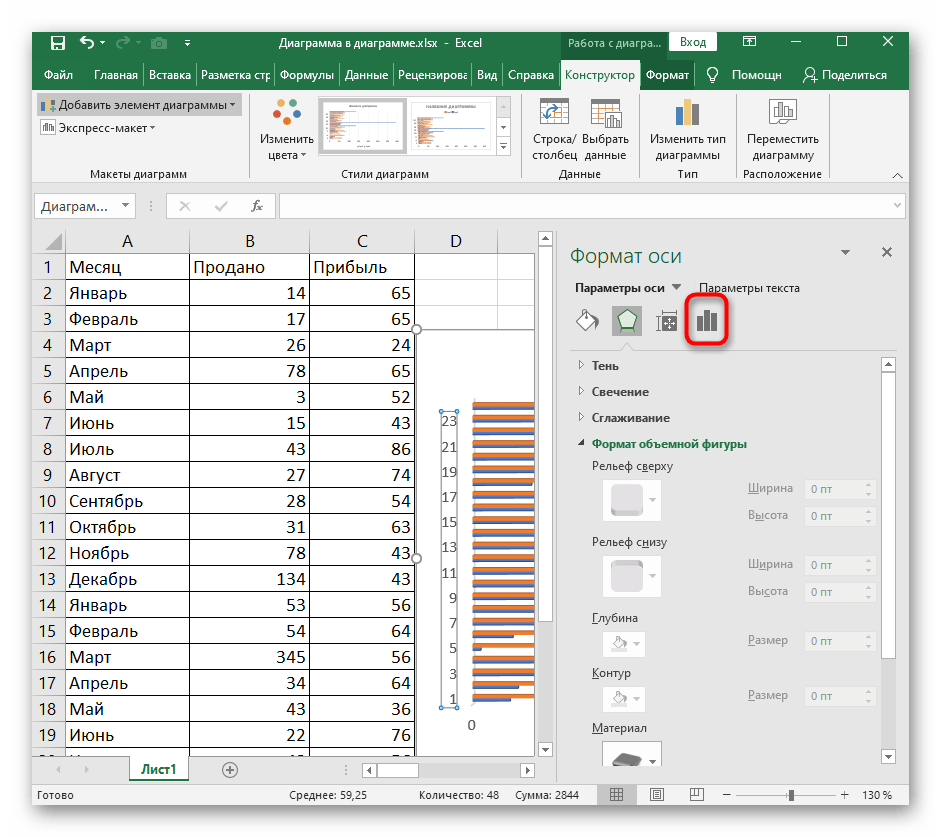This screenshot has height=837, width=941.
Task: Select the select-all corner triangle
Action: point(54,242)
